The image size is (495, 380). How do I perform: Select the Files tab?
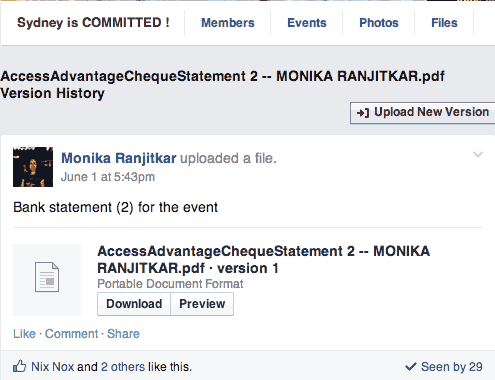coord(444,23)
